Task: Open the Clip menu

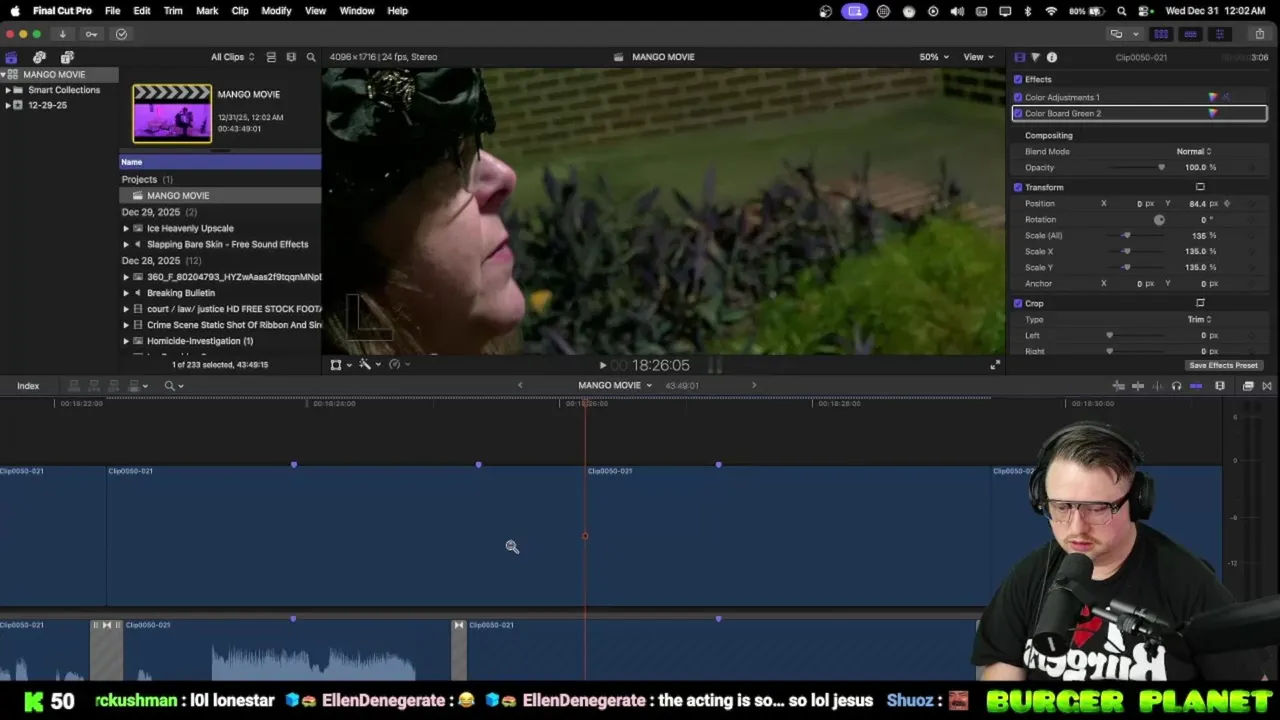Action: point(240,11)
